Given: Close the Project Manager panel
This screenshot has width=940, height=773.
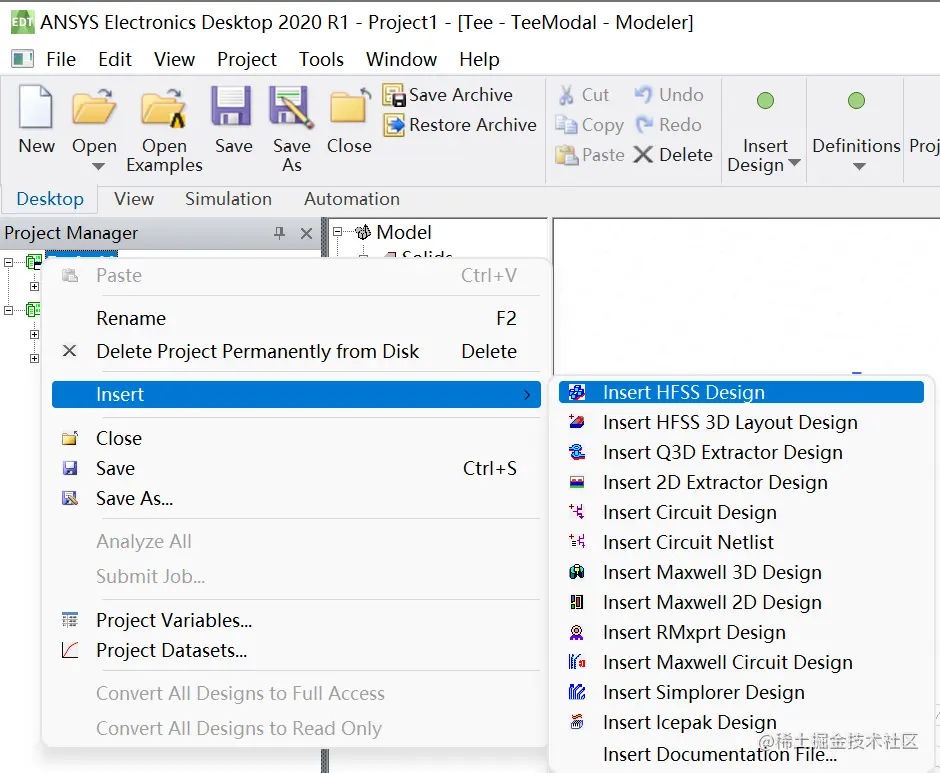Looking at the screenshot, I should pos(306,233).
